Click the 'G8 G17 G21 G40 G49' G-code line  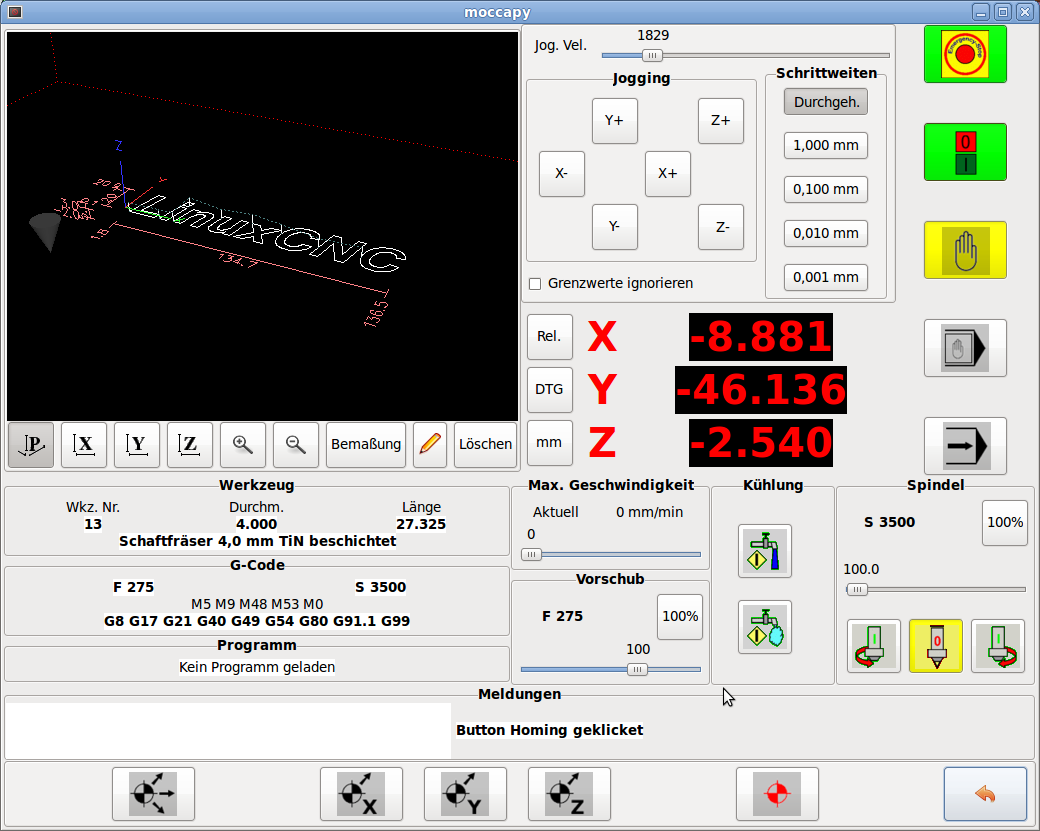[x=257, y=621]
